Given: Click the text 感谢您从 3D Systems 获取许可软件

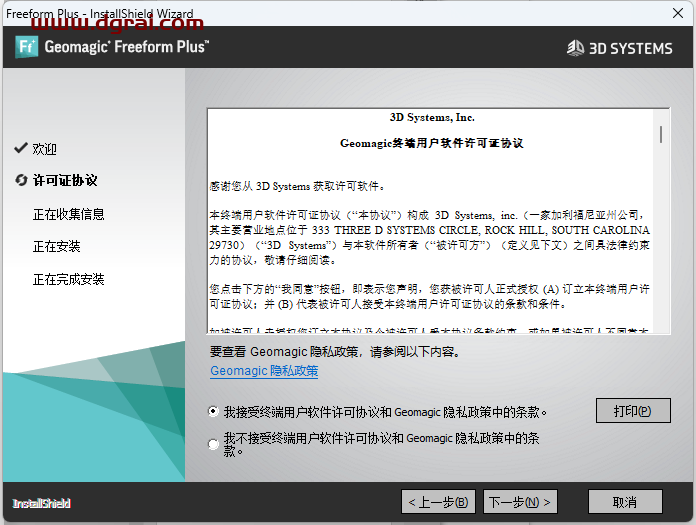Looking at the screenshot, I should [x=297, y=186].
